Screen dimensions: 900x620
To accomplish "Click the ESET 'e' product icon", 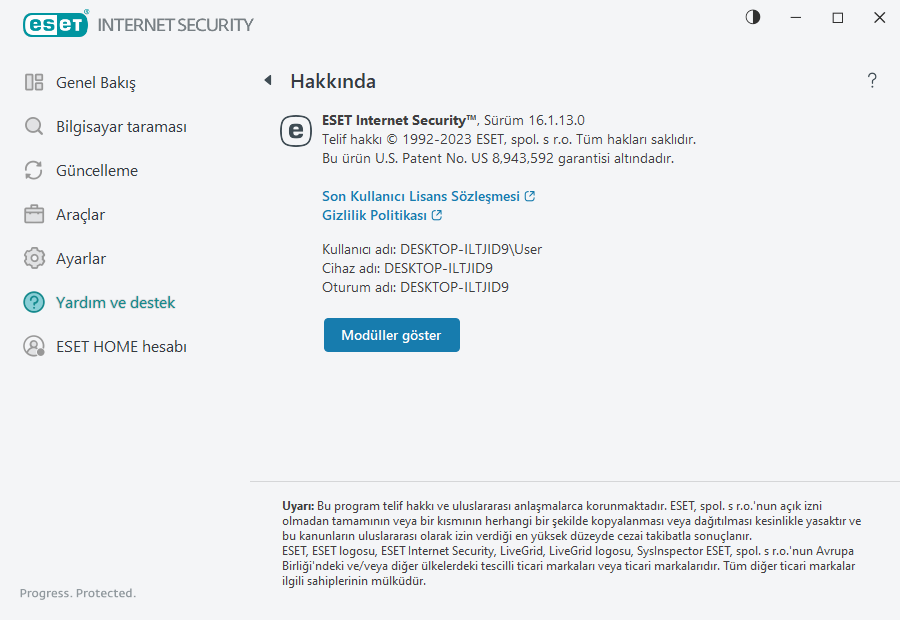I will [295, 131].
